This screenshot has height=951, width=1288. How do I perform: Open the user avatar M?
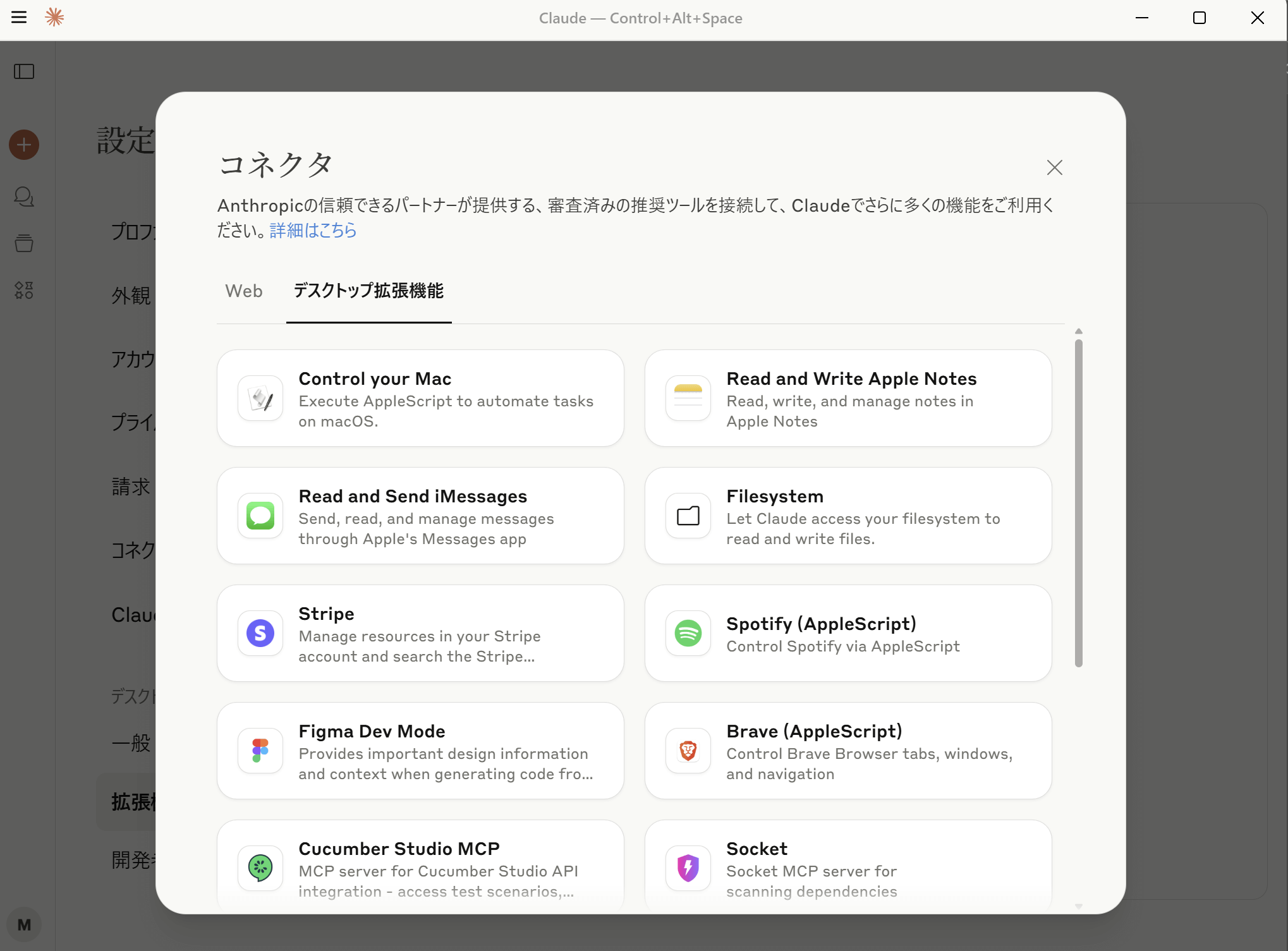click(24, 924)
